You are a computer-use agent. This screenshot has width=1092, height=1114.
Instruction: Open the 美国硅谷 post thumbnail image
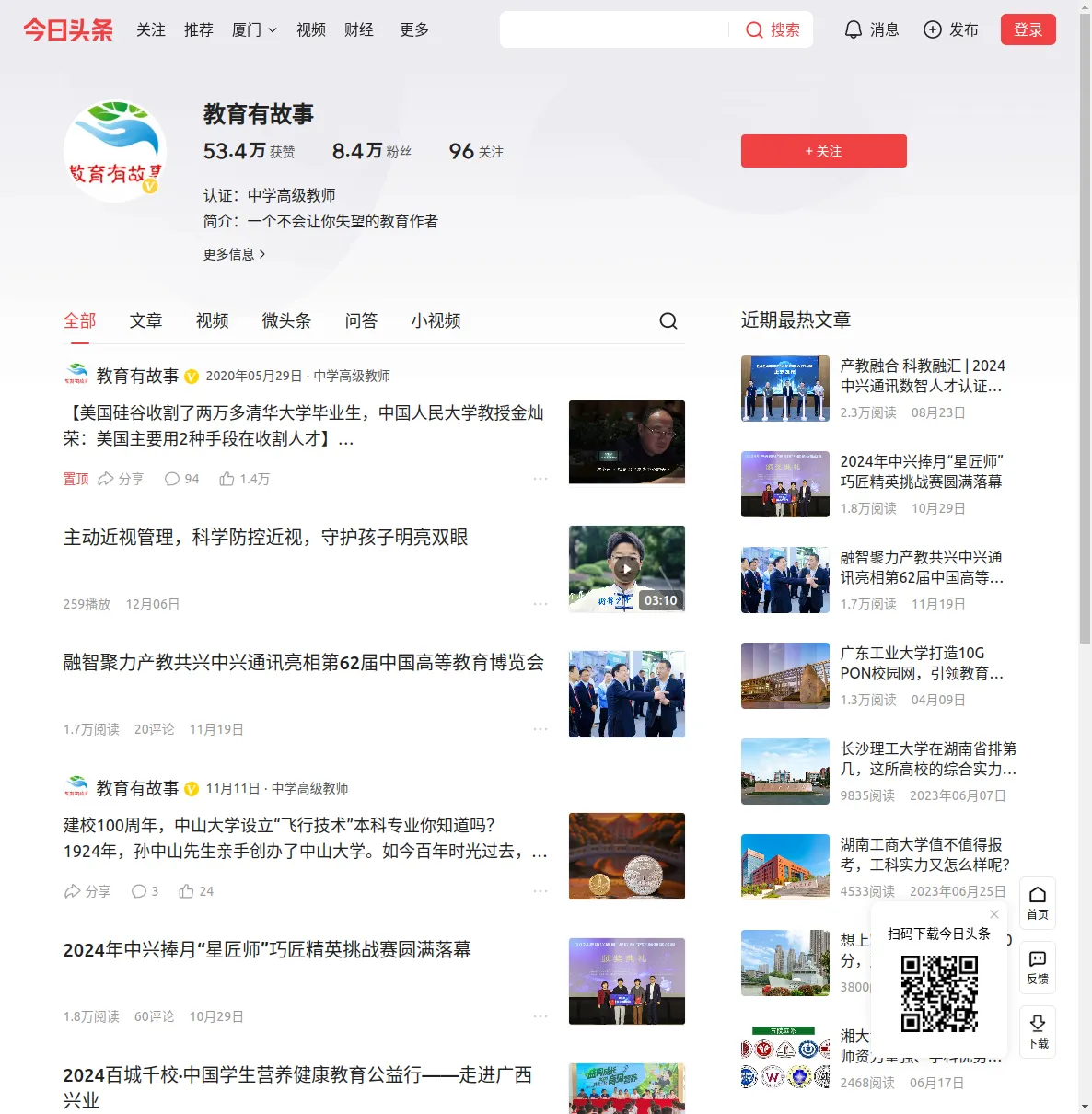click(627, 444)
